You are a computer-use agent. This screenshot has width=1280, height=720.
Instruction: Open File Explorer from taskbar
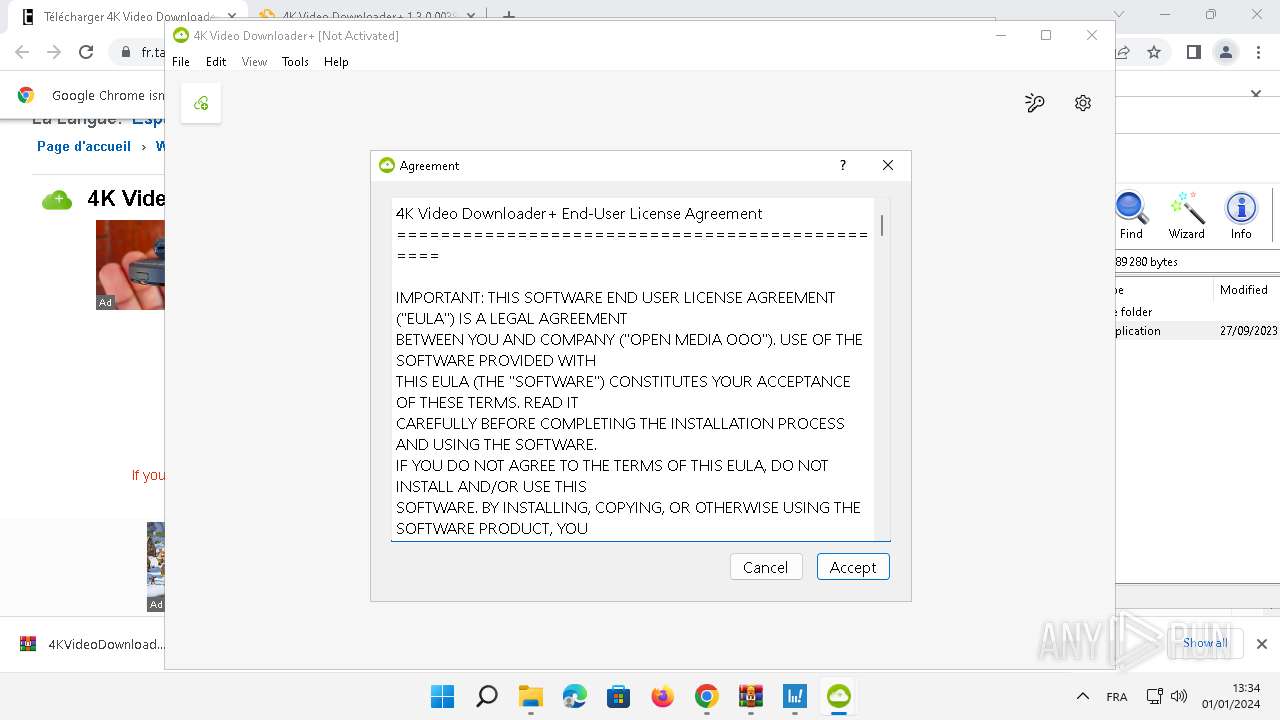coord(530,696)
